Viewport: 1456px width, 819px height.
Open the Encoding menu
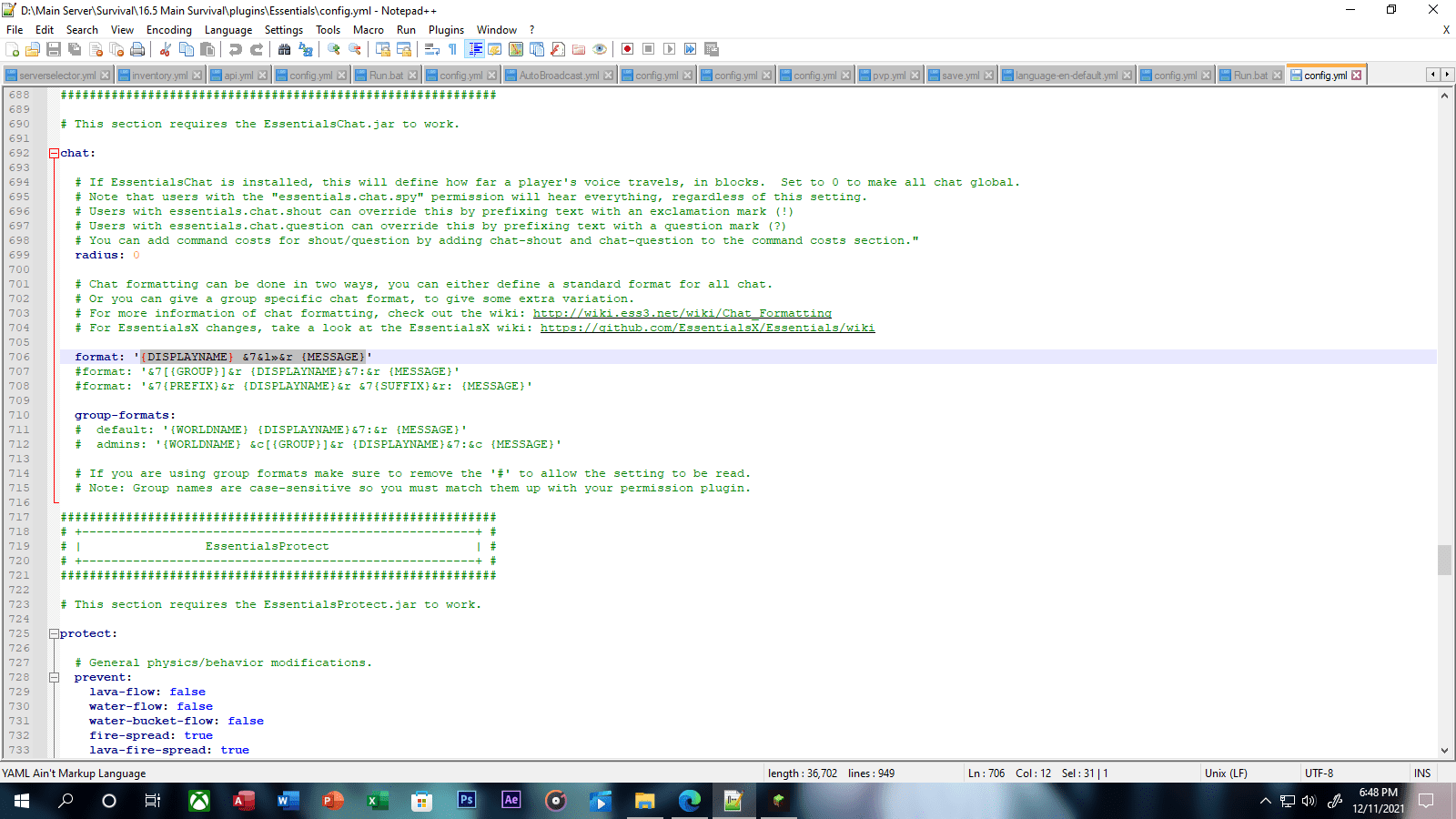169,30
